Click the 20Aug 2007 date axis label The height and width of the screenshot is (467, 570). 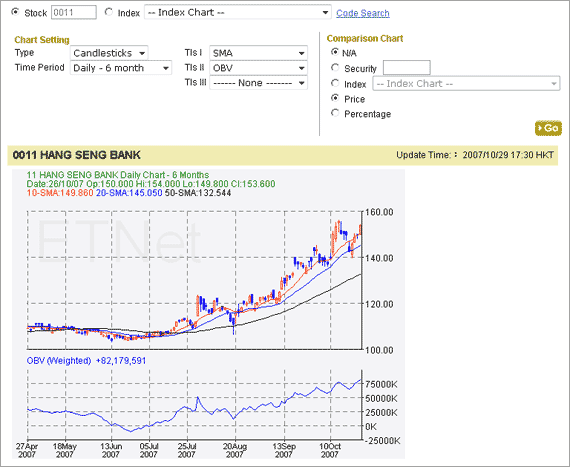coord(235,450)
